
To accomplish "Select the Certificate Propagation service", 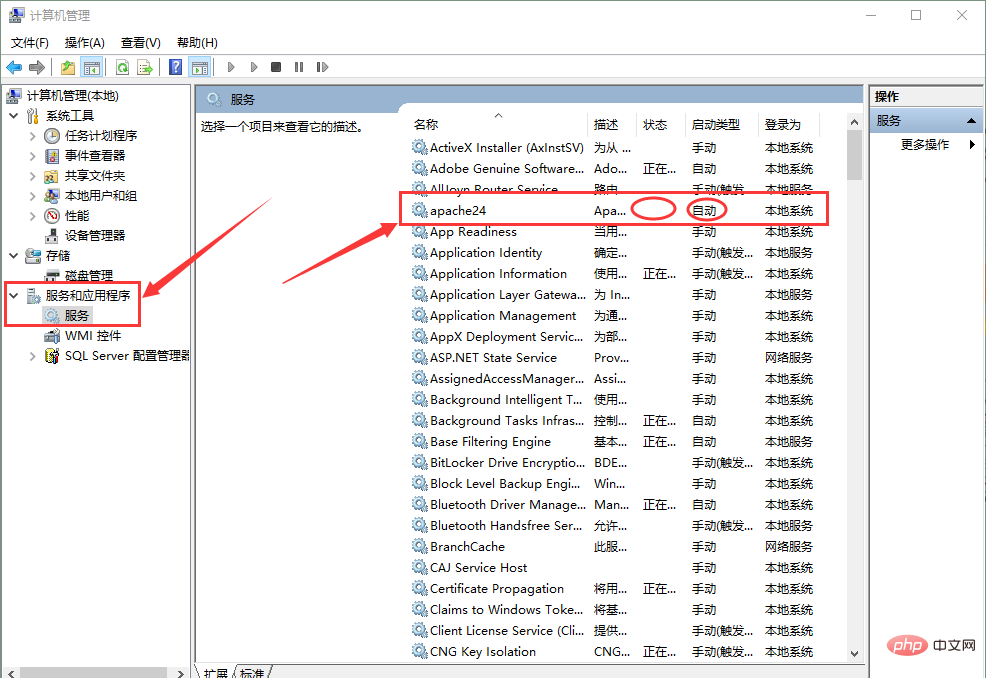I will coord(613,589).
